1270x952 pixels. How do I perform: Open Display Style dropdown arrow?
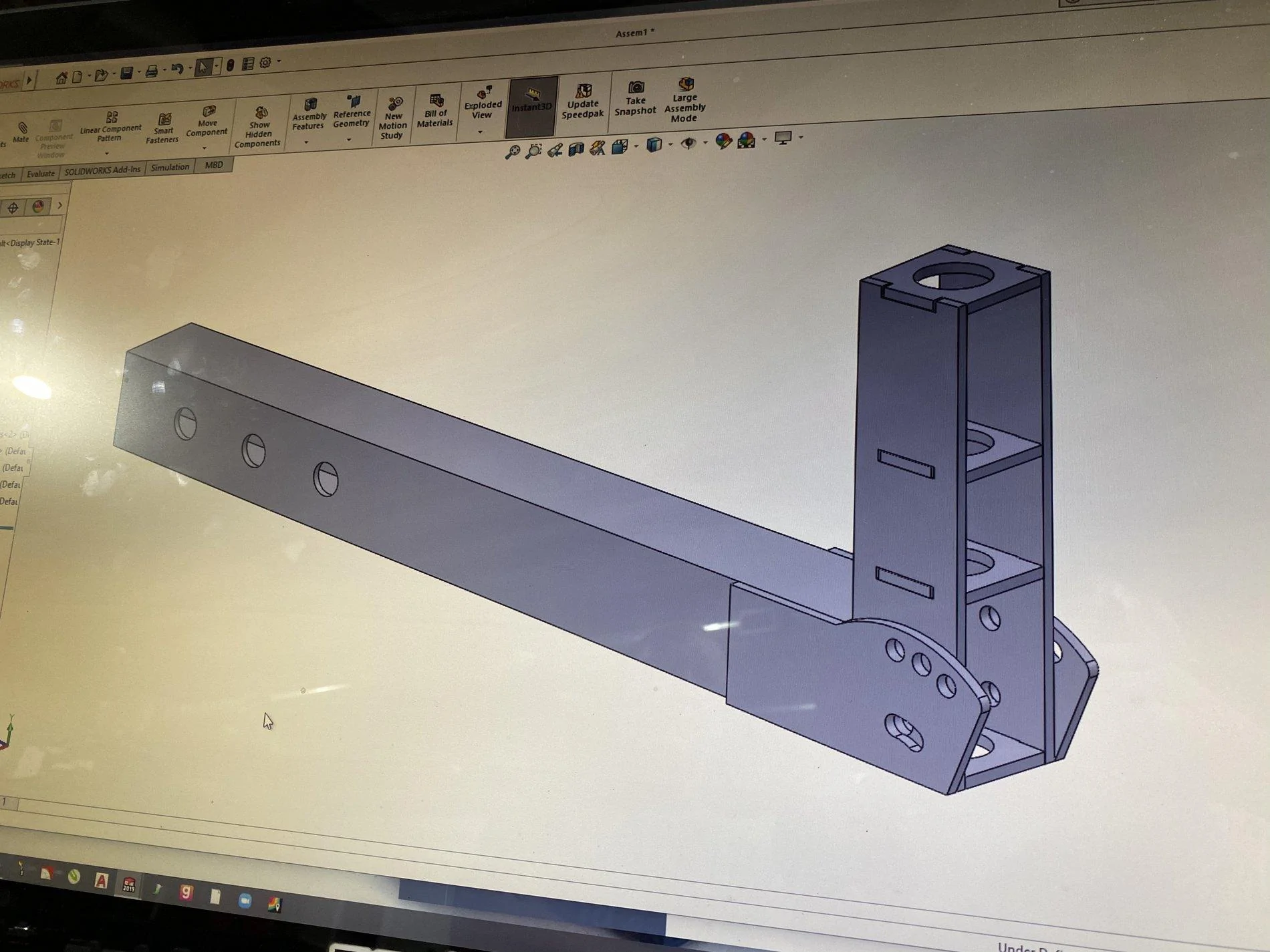click(x=670, y=144)
